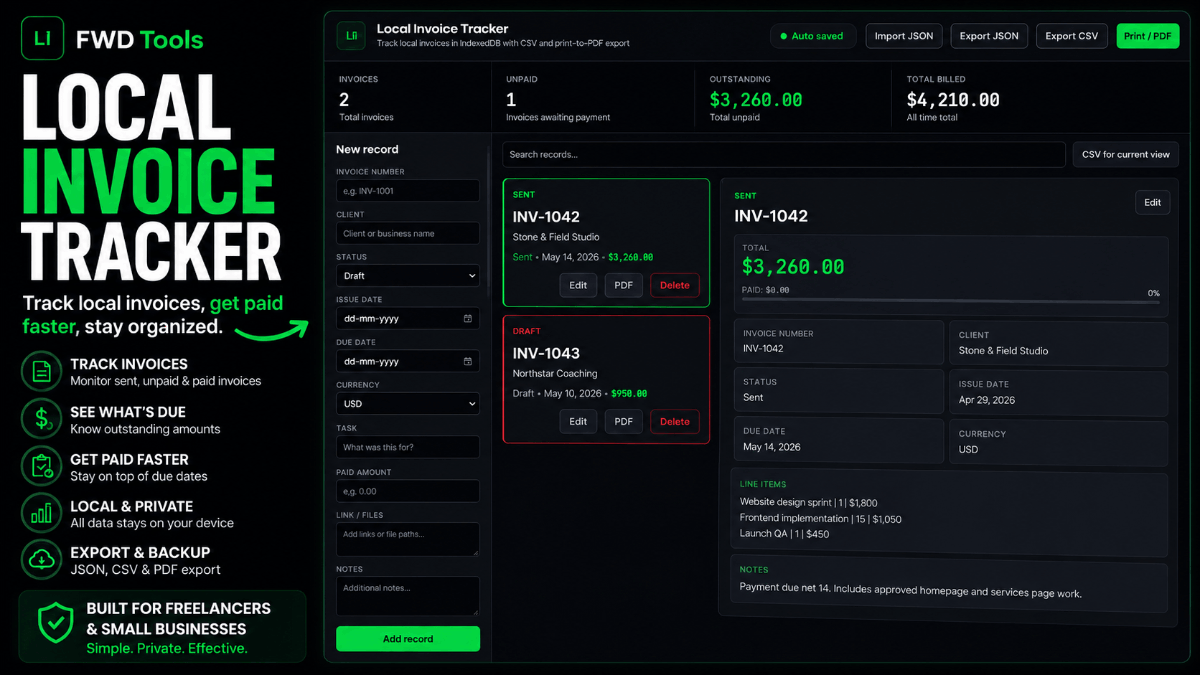Click Export JSON button

click(x=989, y=36)
